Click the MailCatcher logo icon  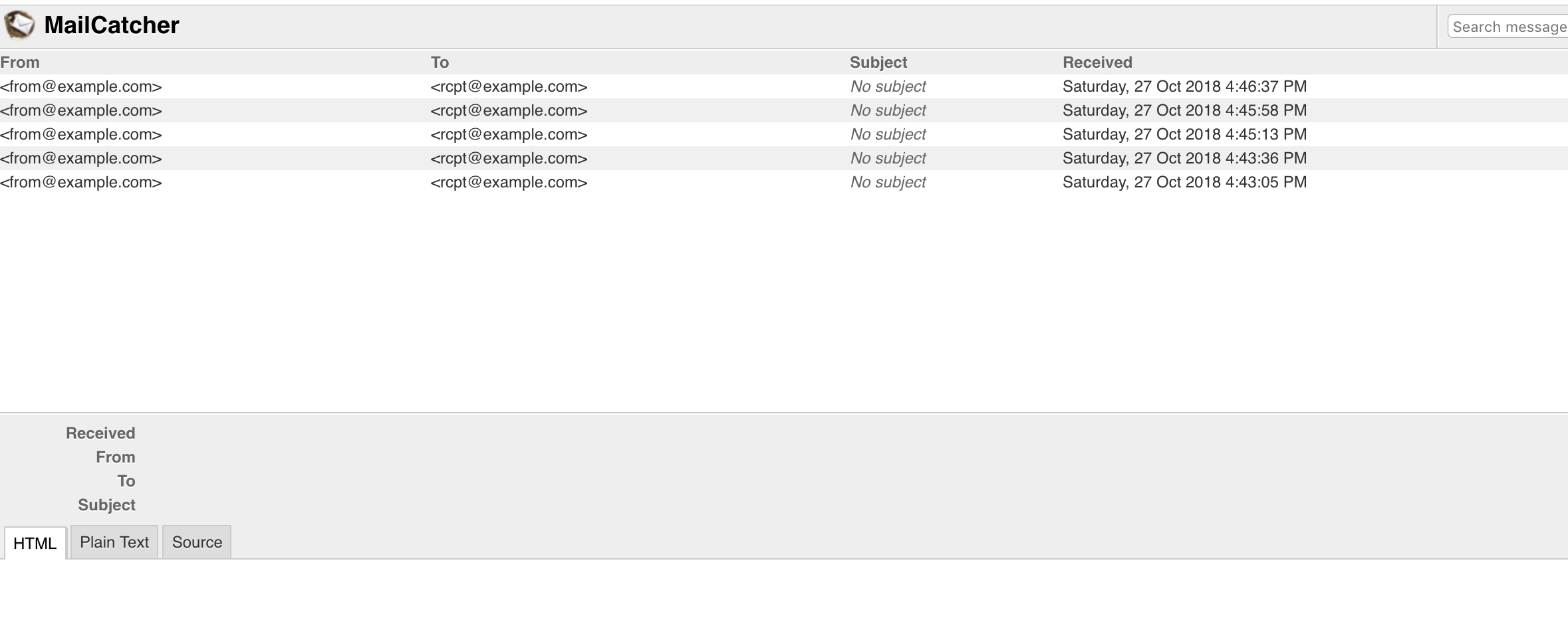click(19, 25)
